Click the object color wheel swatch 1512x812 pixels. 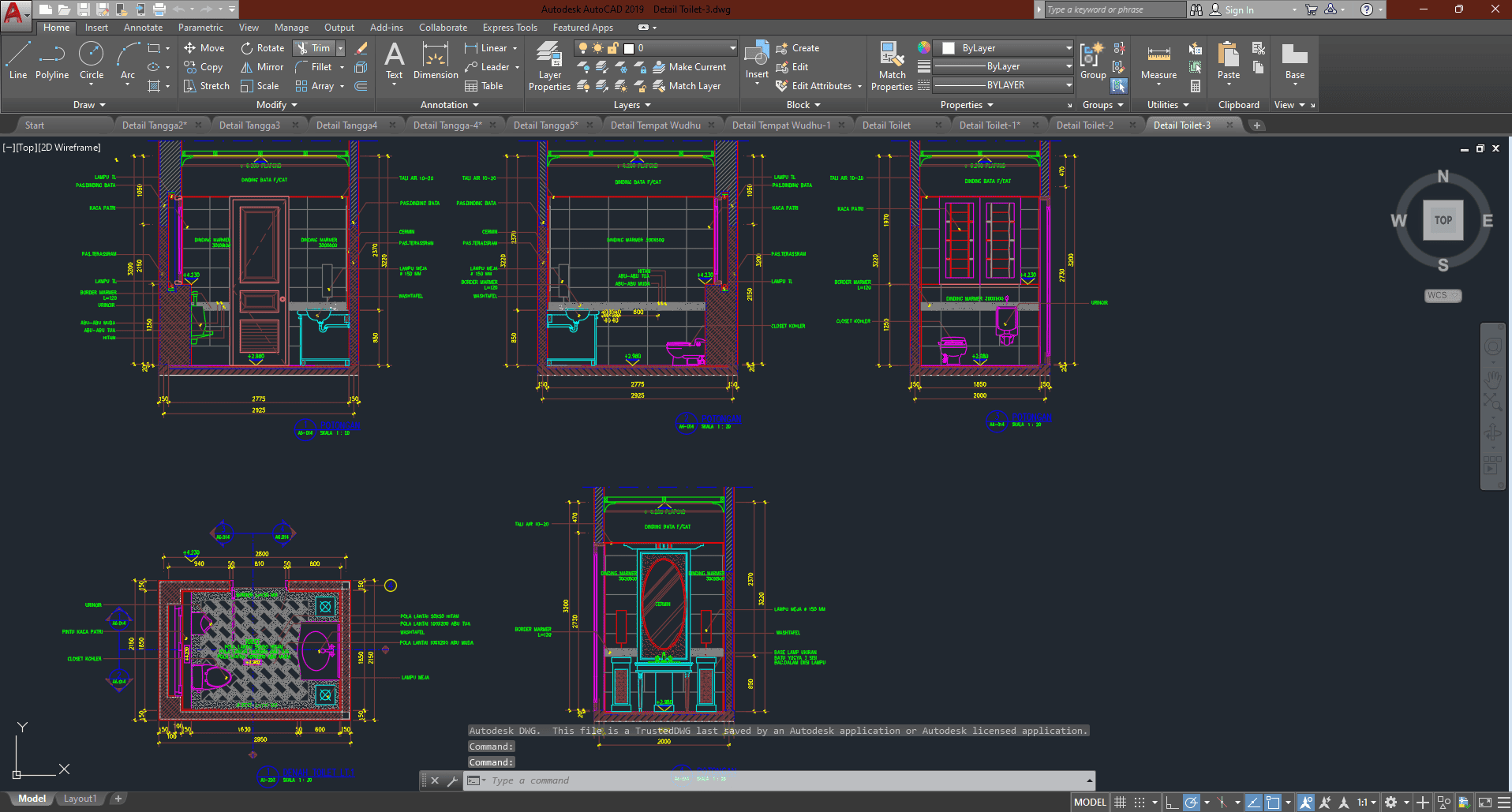click(x=924, y=47)
